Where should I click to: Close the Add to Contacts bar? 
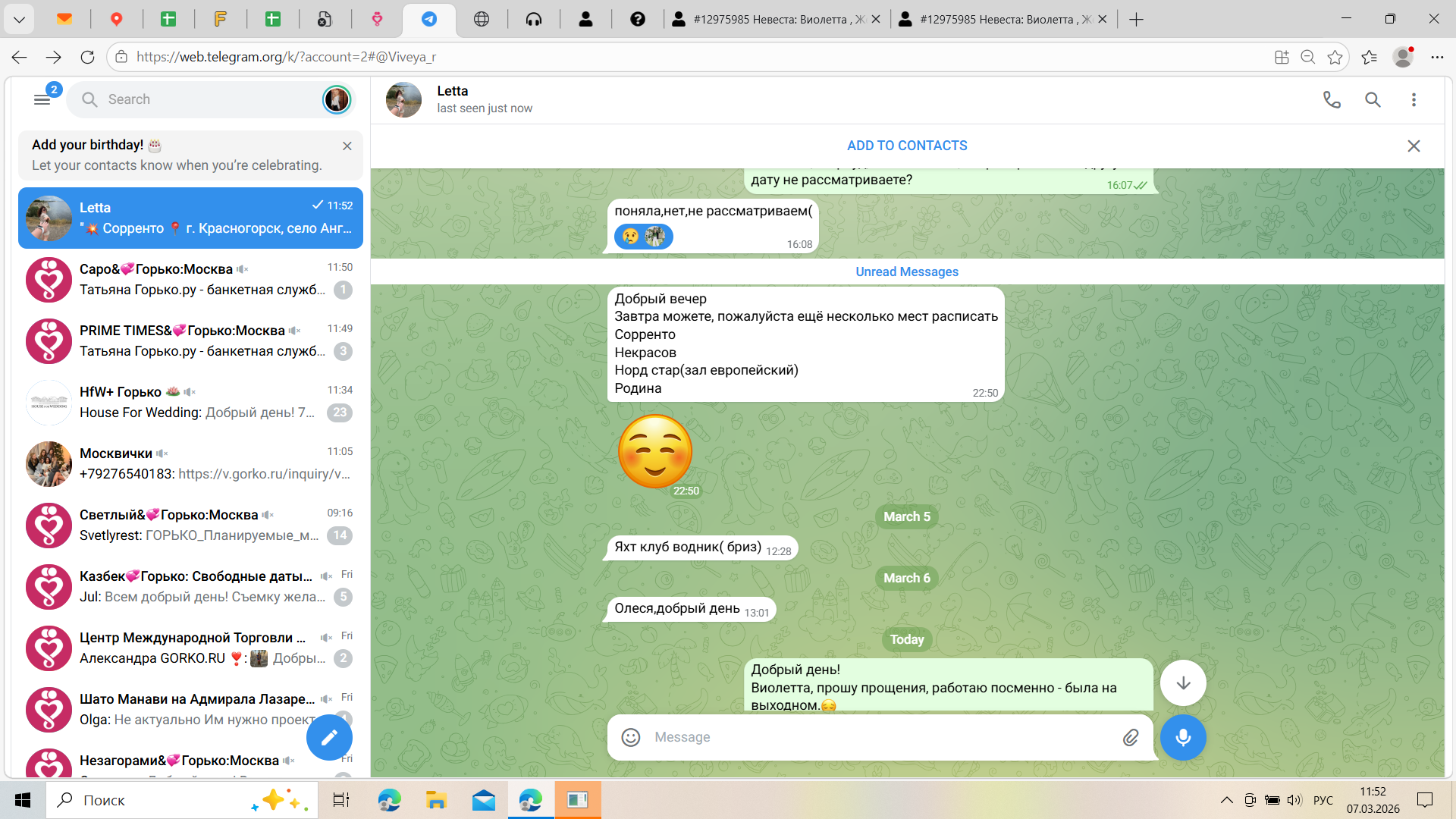click(1414, 146)
